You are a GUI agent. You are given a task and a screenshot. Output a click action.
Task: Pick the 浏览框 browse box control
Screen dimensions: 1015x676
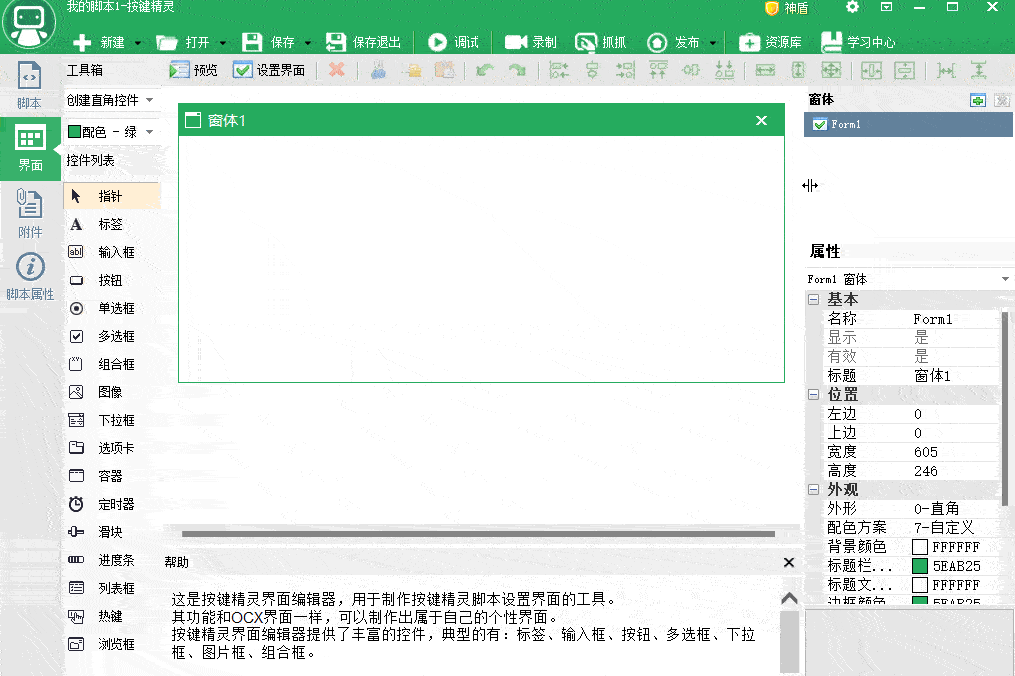111,644
